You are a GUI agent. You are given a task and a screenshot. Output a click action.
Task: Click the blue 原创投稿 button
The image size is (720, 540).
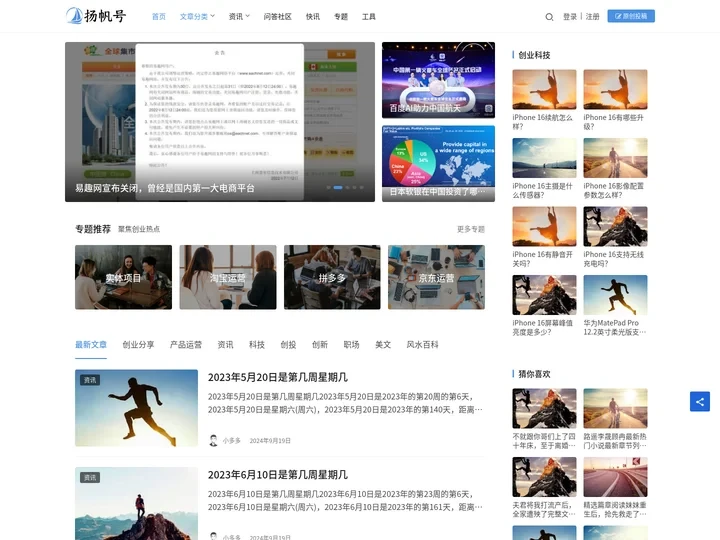[631, 16]
